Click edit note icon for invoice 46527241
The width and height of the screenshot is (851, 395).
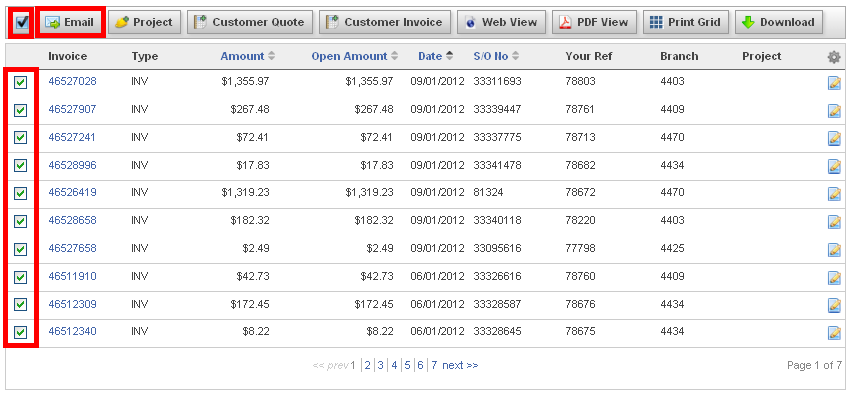coord(834,138)
